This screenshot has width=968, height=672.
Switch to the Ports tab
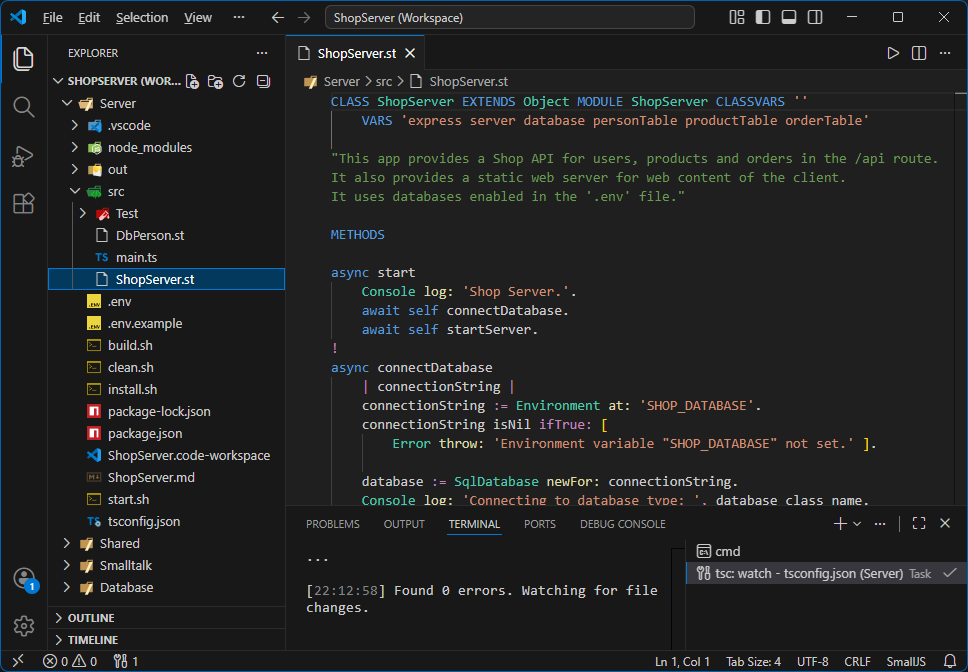[540, 524]
